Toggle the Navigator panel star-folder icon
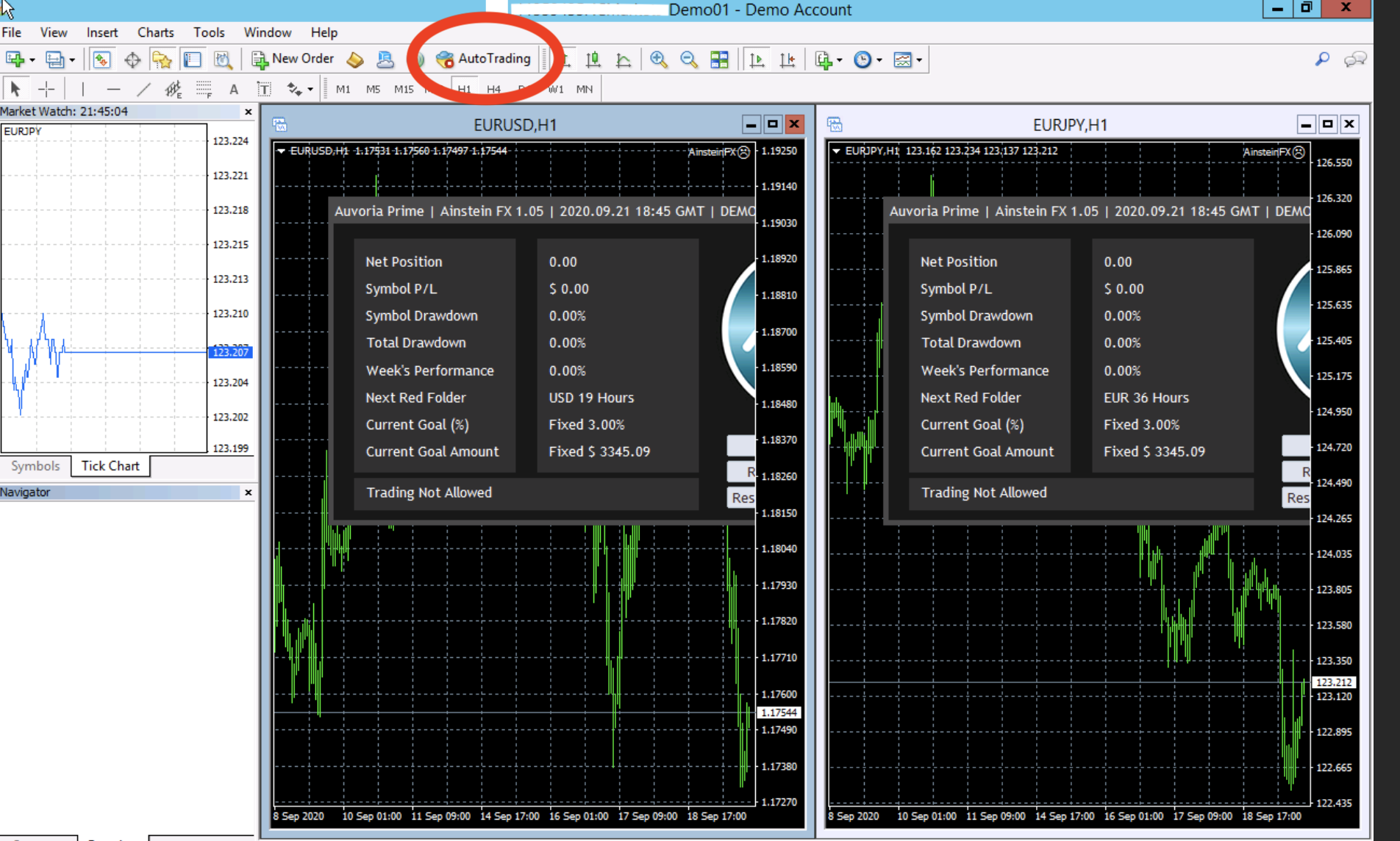The image size is (1400, 841). pyautogui.click(x=162, y=60)
